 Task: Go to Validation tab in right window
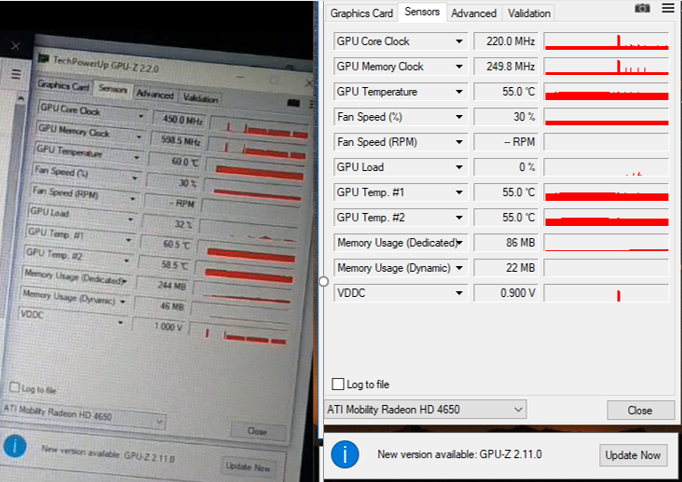point(529,13)
